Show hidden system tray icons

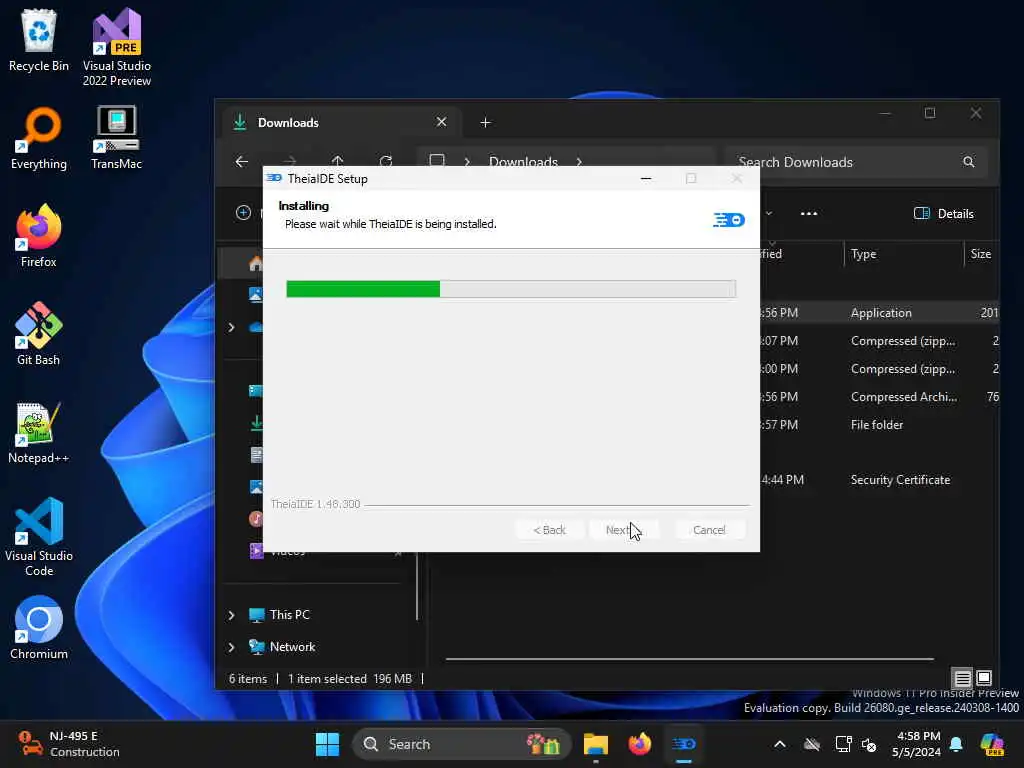tap(780, 744)
